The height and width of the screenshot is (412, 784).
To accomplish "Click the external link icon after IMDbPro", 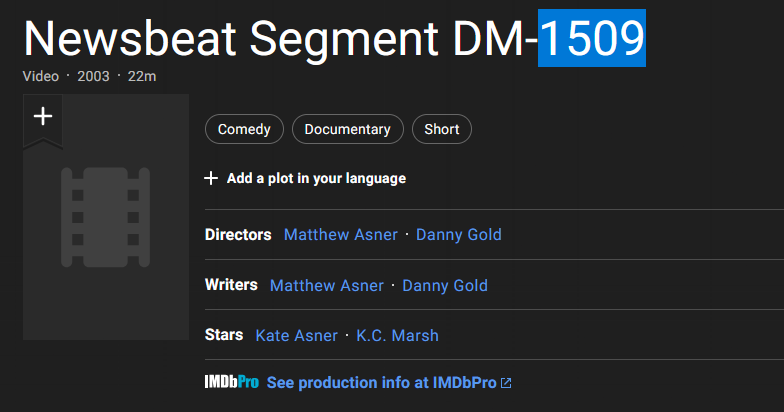I will (506, 383).
